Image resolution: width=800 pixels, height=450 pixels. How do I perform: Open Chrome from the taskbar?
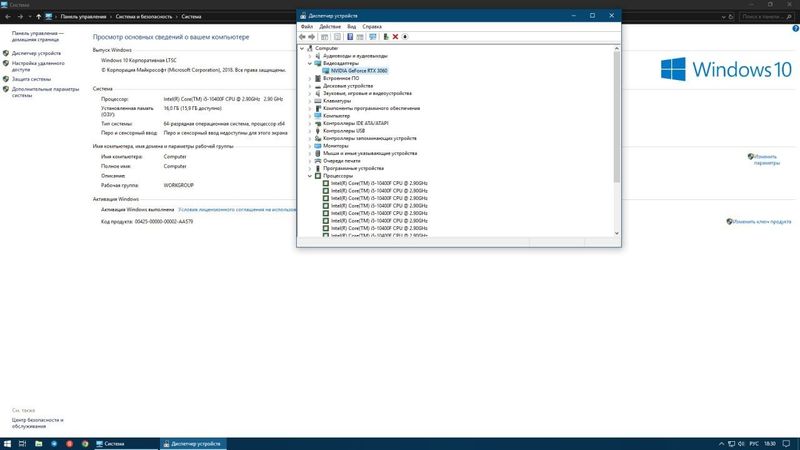click(85, 444)
